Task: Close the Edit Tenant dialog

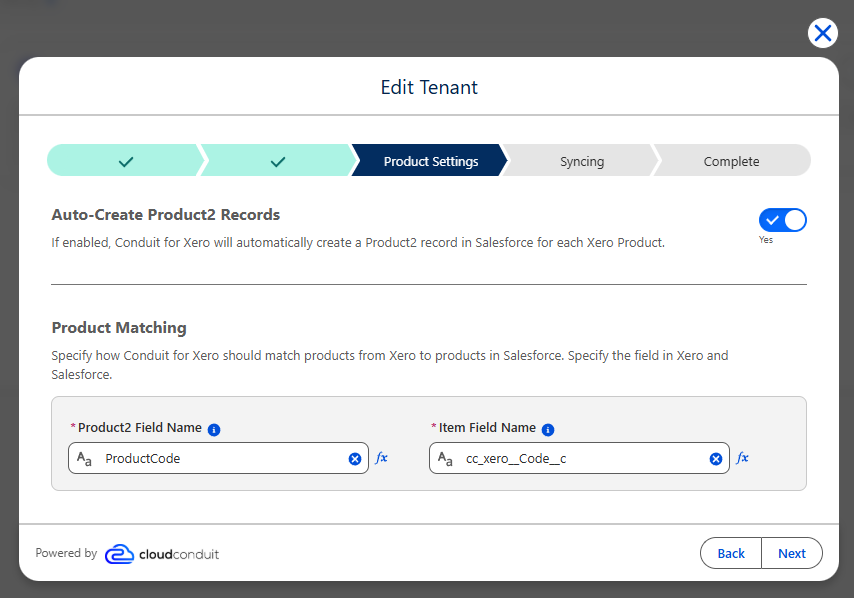Action: click(822, 33)
